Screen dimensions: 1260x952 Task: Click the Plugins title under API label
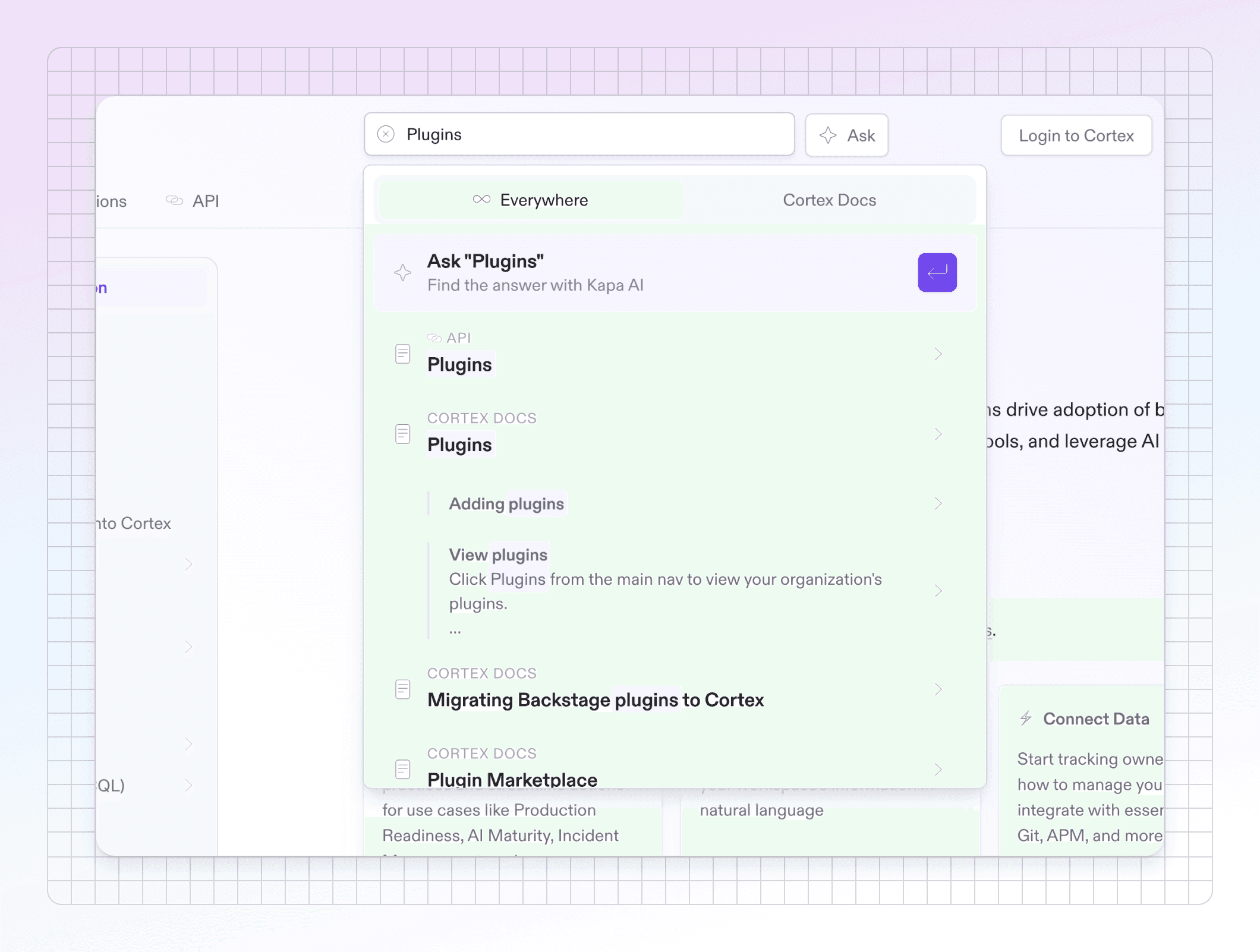(x=459, y=364)
